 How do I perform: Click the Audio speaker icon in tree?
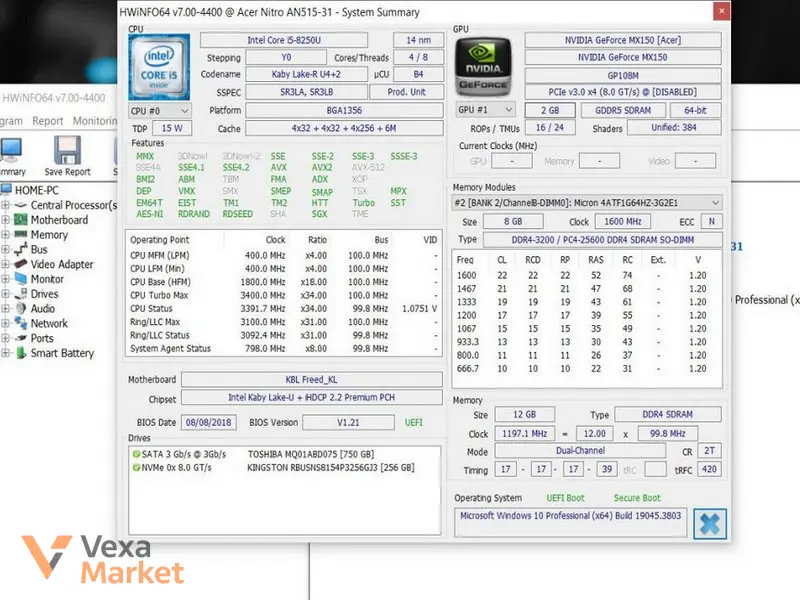[20, 308]
